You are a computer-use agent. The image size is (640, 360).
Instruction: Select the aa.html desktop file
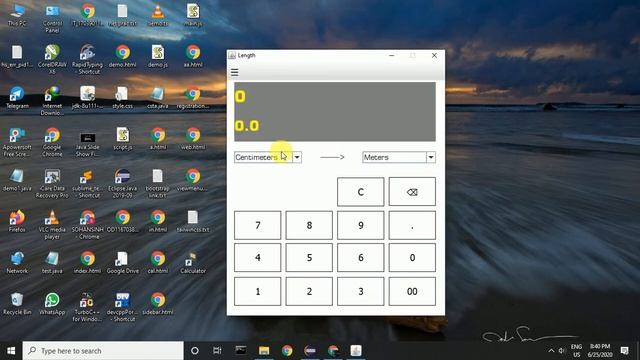point(193,56)
